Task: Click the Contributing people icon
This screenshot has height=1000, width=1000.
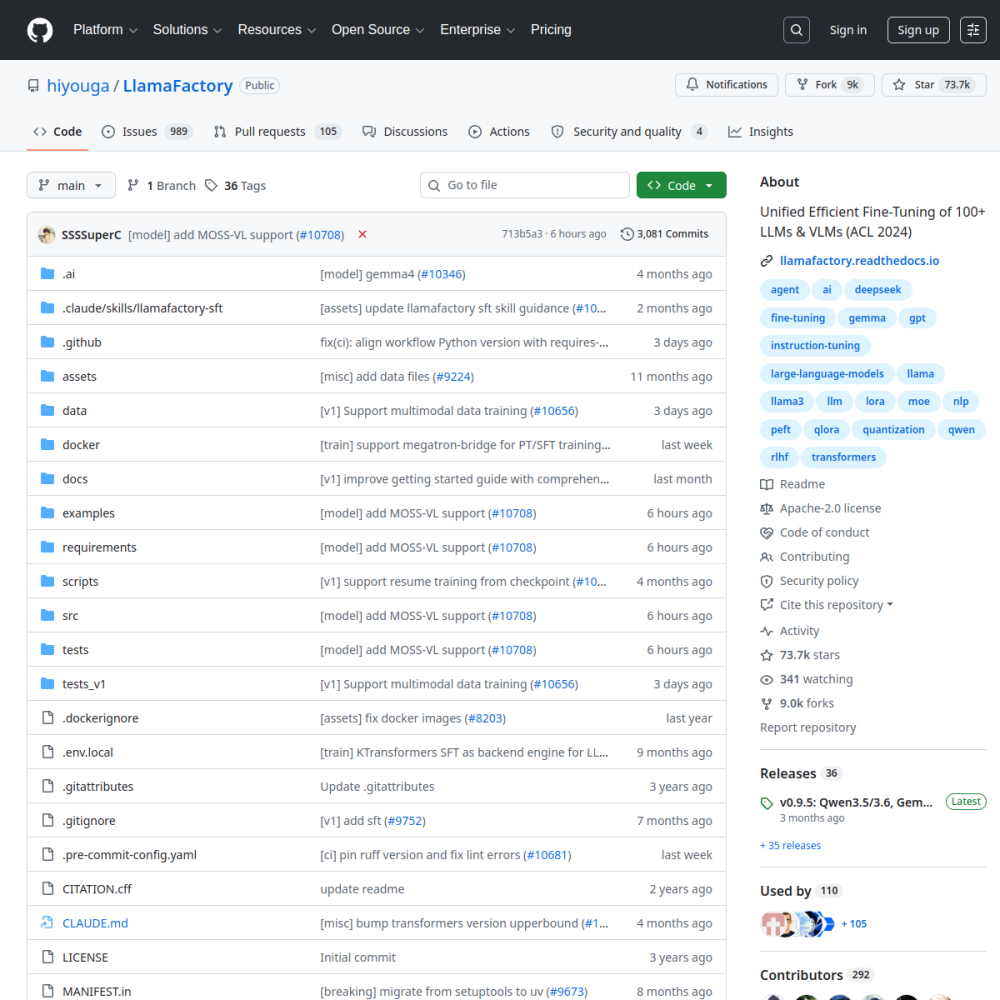Action: pos(767,557)
